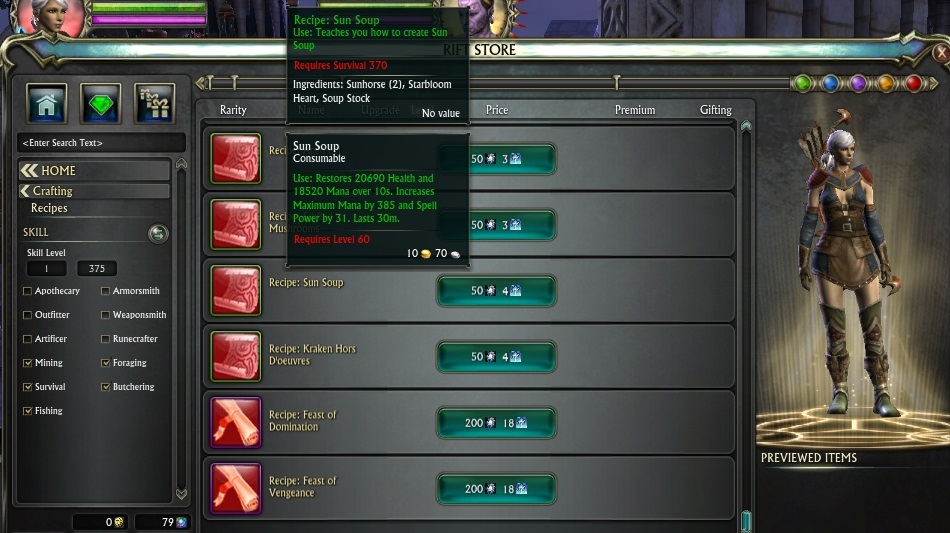Click sidebar scroll down arrow
This screenshot has height=533, width=950.
pos(181,494)
